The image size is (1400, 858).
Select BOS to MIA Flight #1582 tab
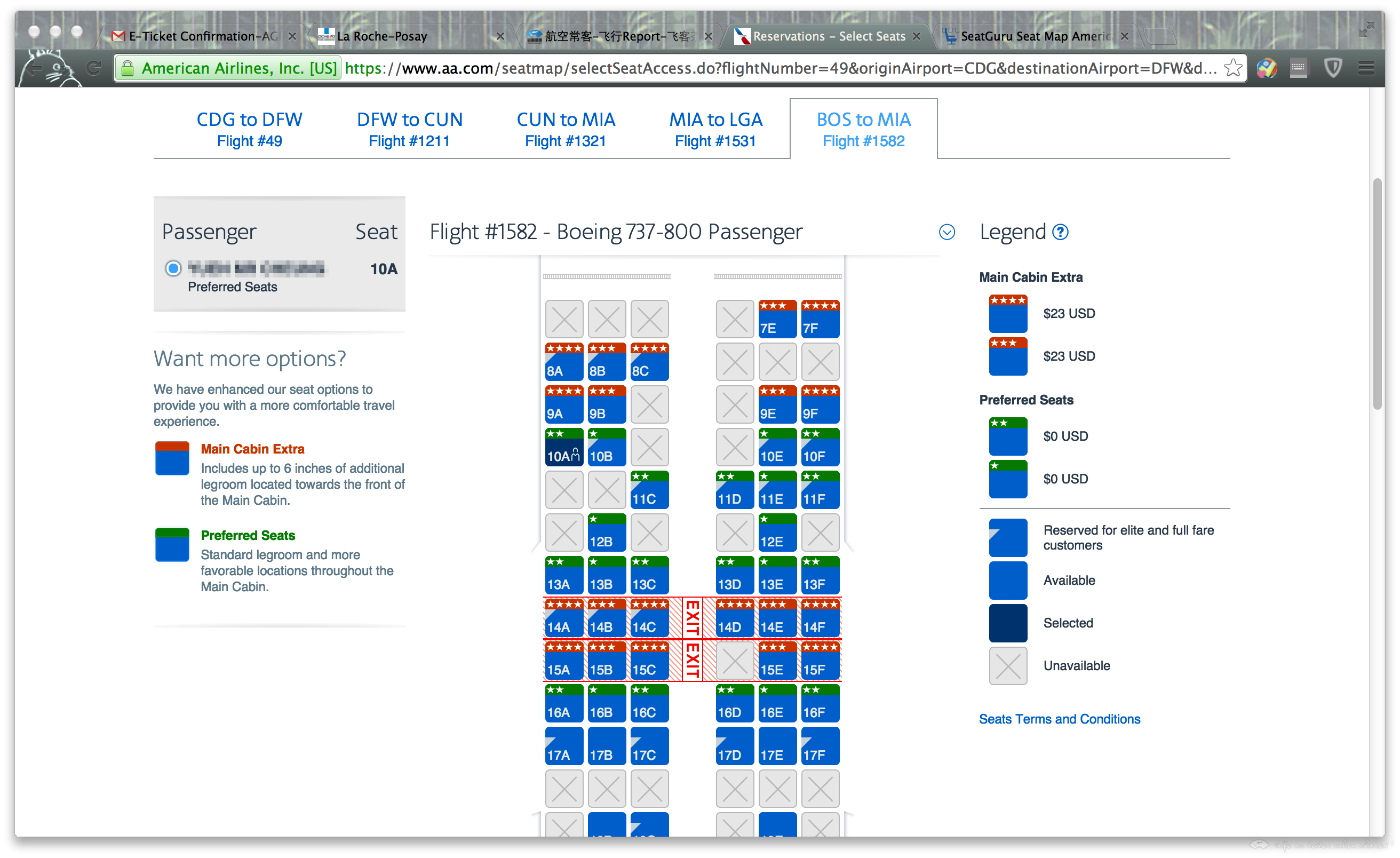[863, 130]
